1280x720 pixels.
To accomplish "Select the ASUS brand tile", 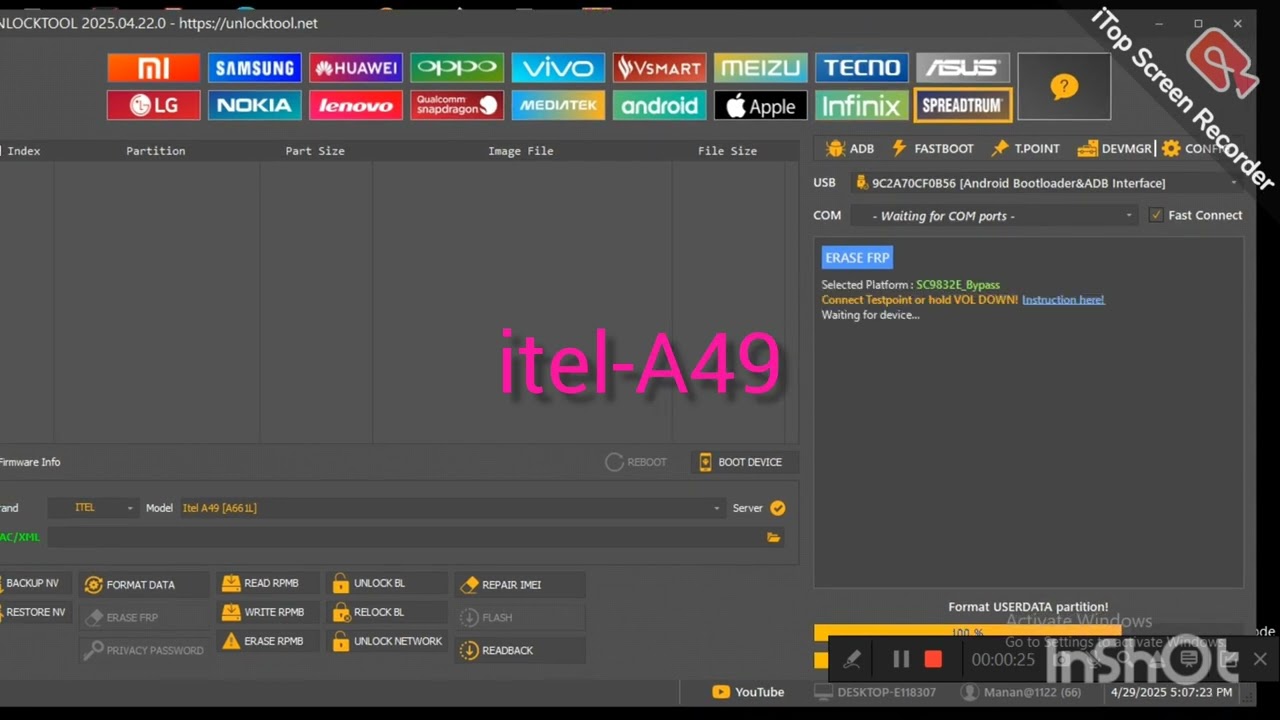I will pos(962,68).
